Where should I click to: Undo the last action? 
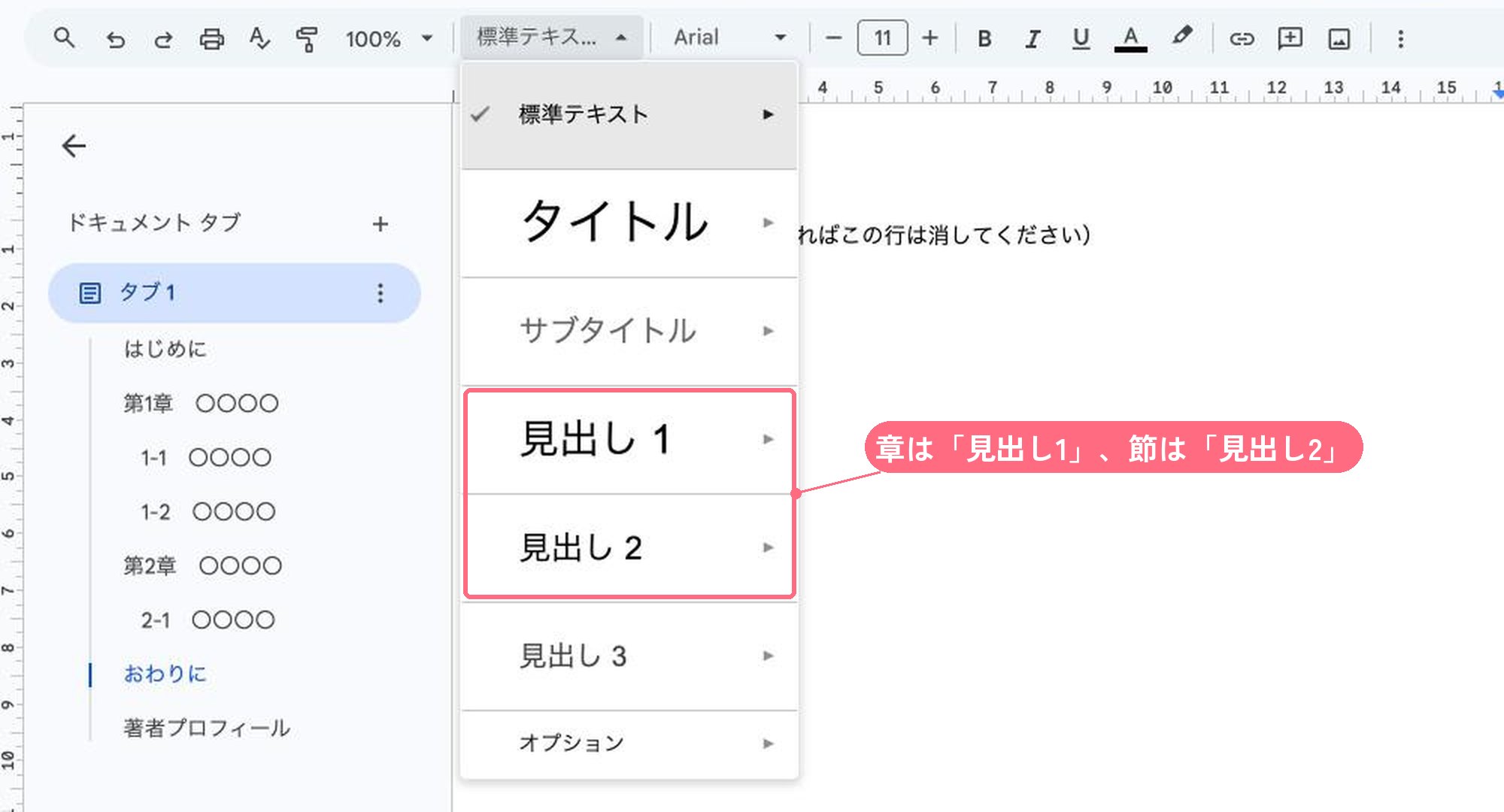point(116,39)
